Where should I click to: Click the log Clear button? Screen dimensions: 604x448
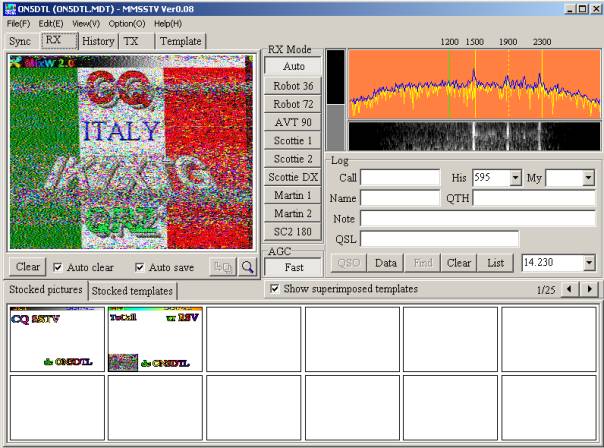[x=459, y=263]
